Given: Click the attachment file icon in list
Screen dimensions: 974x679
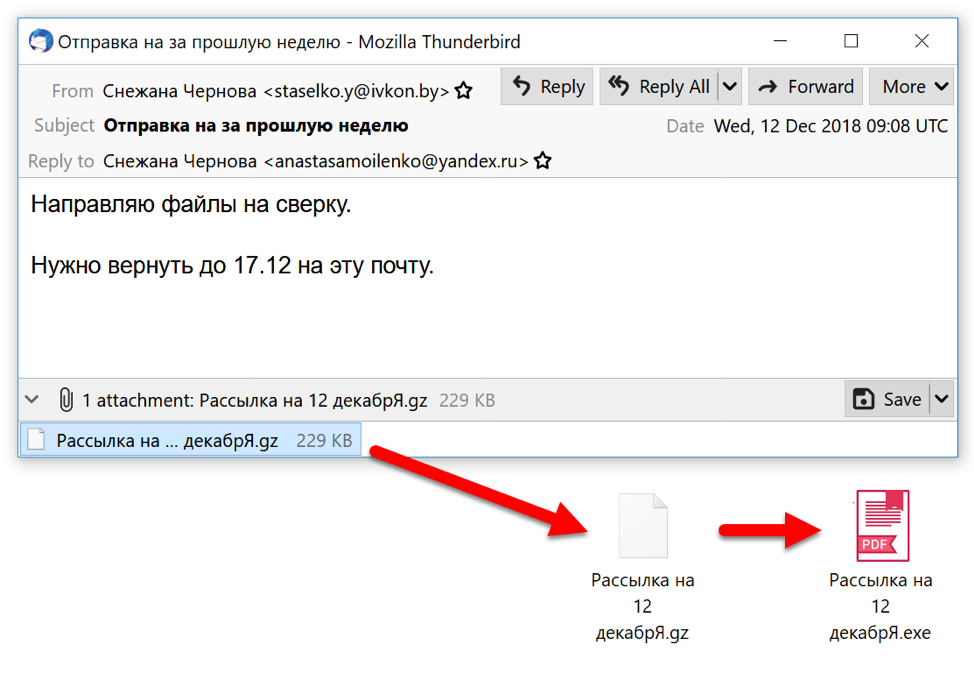Looking at the screenshot, I should point(37,440).
